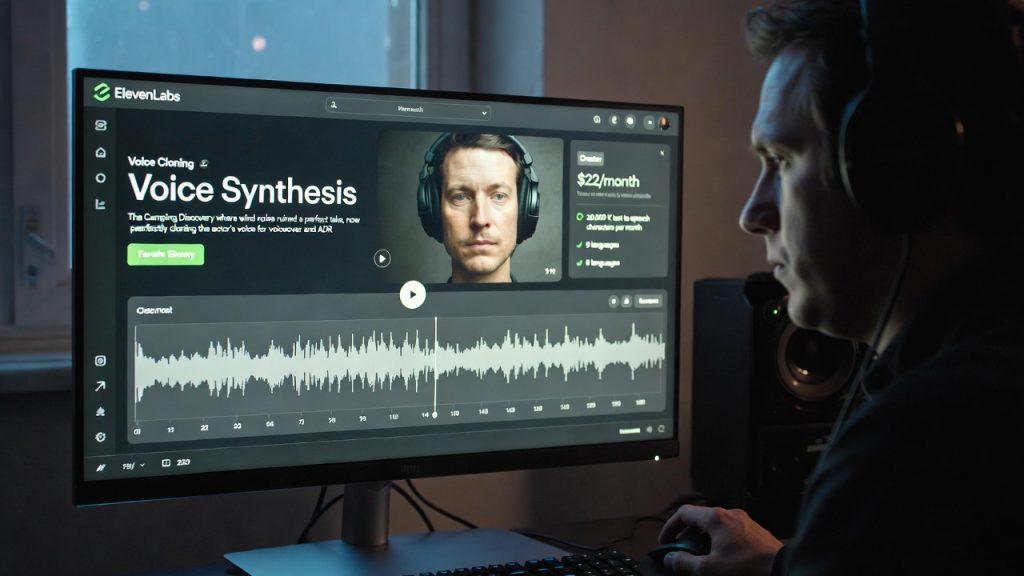Click the diagonal arrow sidebar icon
This screenshot has width=1024, height=576.
tap(100, 387)
